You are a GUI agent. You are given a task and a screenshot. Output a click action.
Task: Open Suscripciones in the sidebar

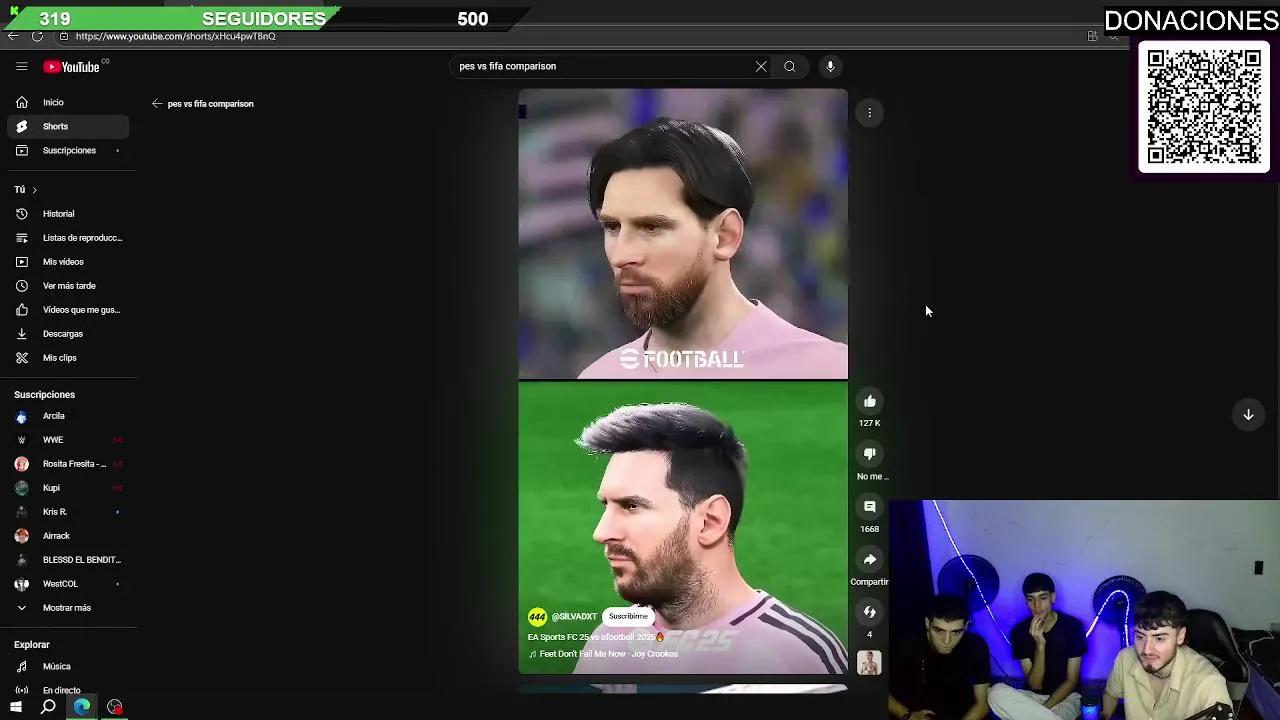[x=68, y=150]
